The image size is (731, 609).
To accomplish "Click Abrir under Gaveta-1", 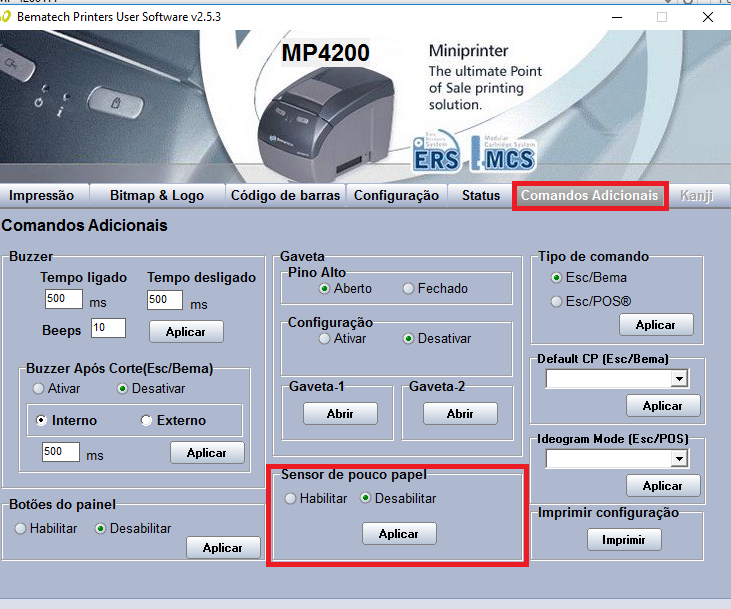I will tap(340, 414).
